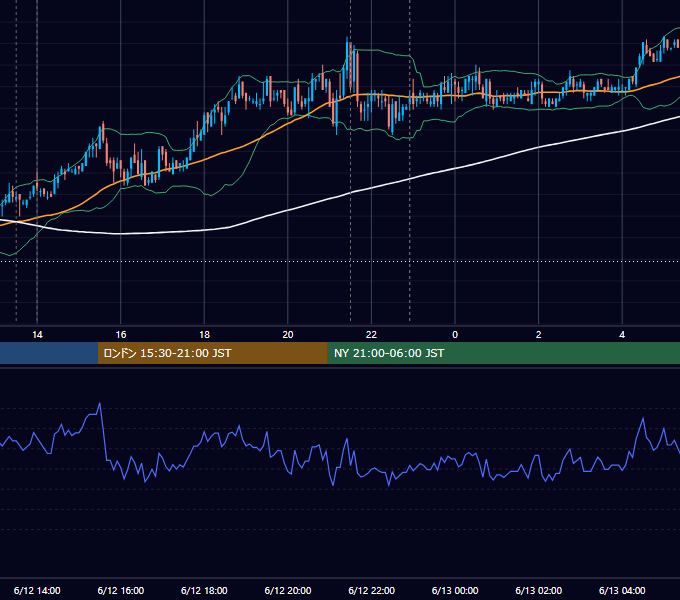Click the NY 21:00-06:00 JST session bar
The width and height of the screenshot is (680, 600).
coord(503,353)
